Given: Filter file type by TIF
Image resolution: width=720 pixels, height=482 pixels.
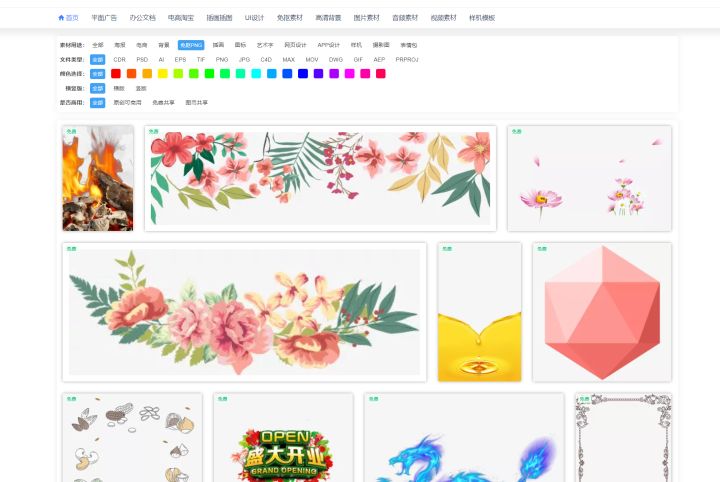Looking at the screenshot, I should [201, 60].
